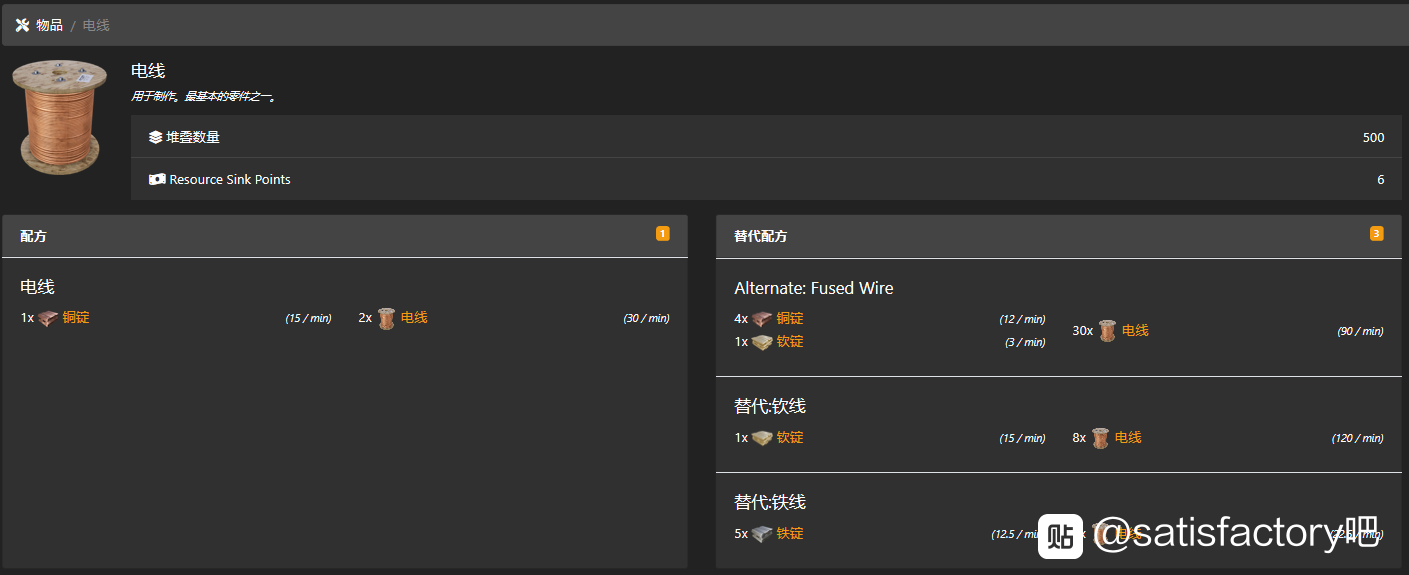Screen dimensions: 1409x575
Task: Click the copper ingot icon in 电线 recipe
Action: coord(48,318)
